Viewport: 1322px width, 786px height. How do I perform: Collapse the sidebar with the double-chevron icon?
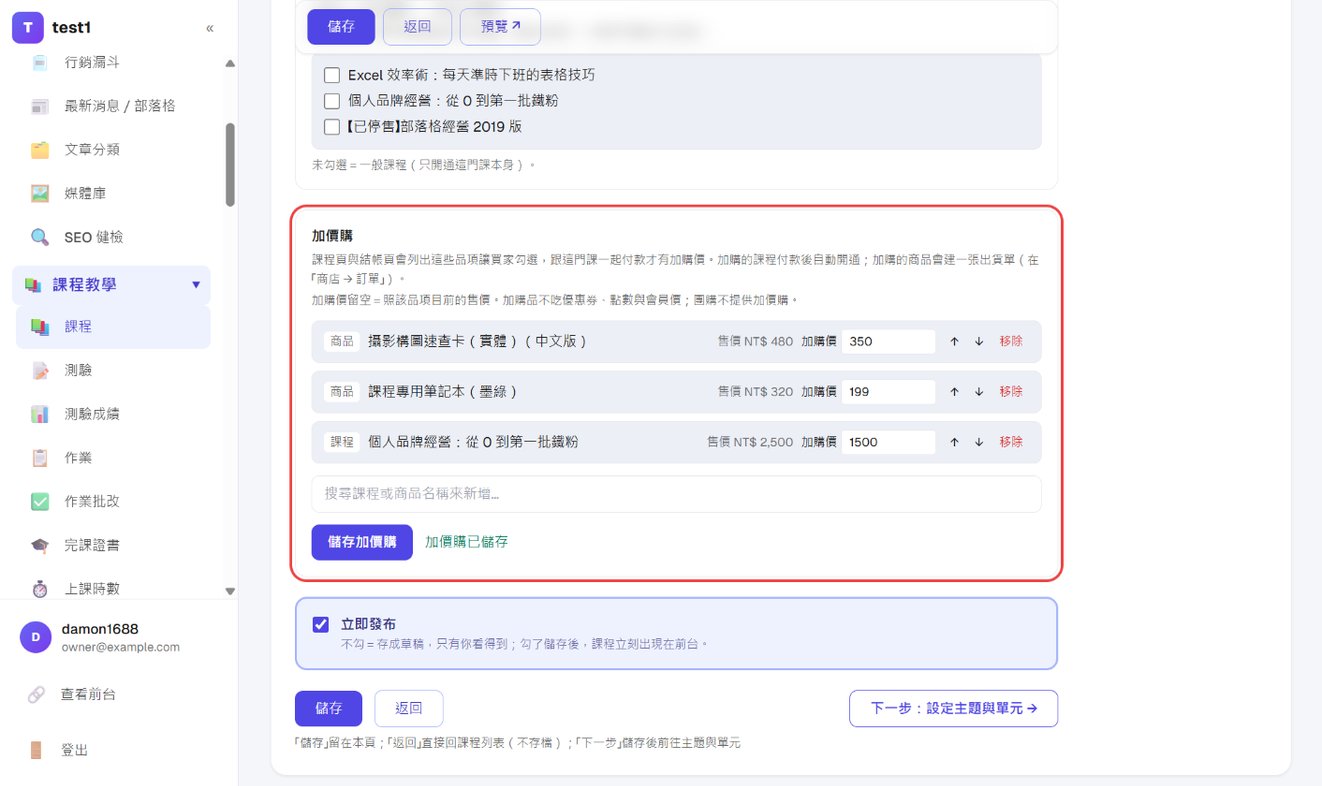(210, 28)
